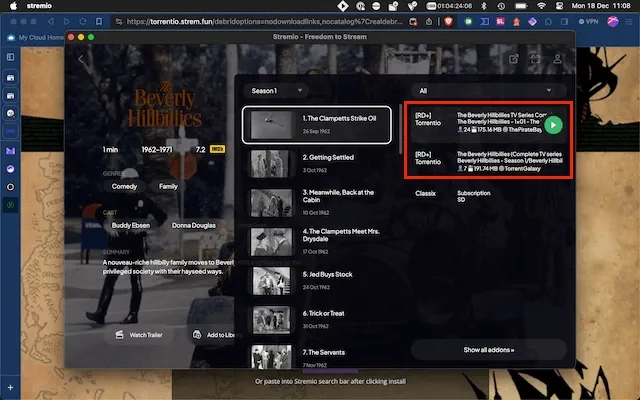Open the browser hamburger menu

629,22
